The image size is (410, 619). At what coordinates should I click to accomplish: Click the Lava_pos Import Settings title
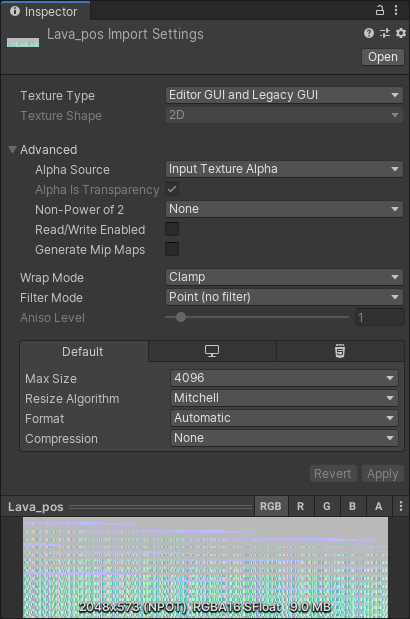tap(125, 34)
